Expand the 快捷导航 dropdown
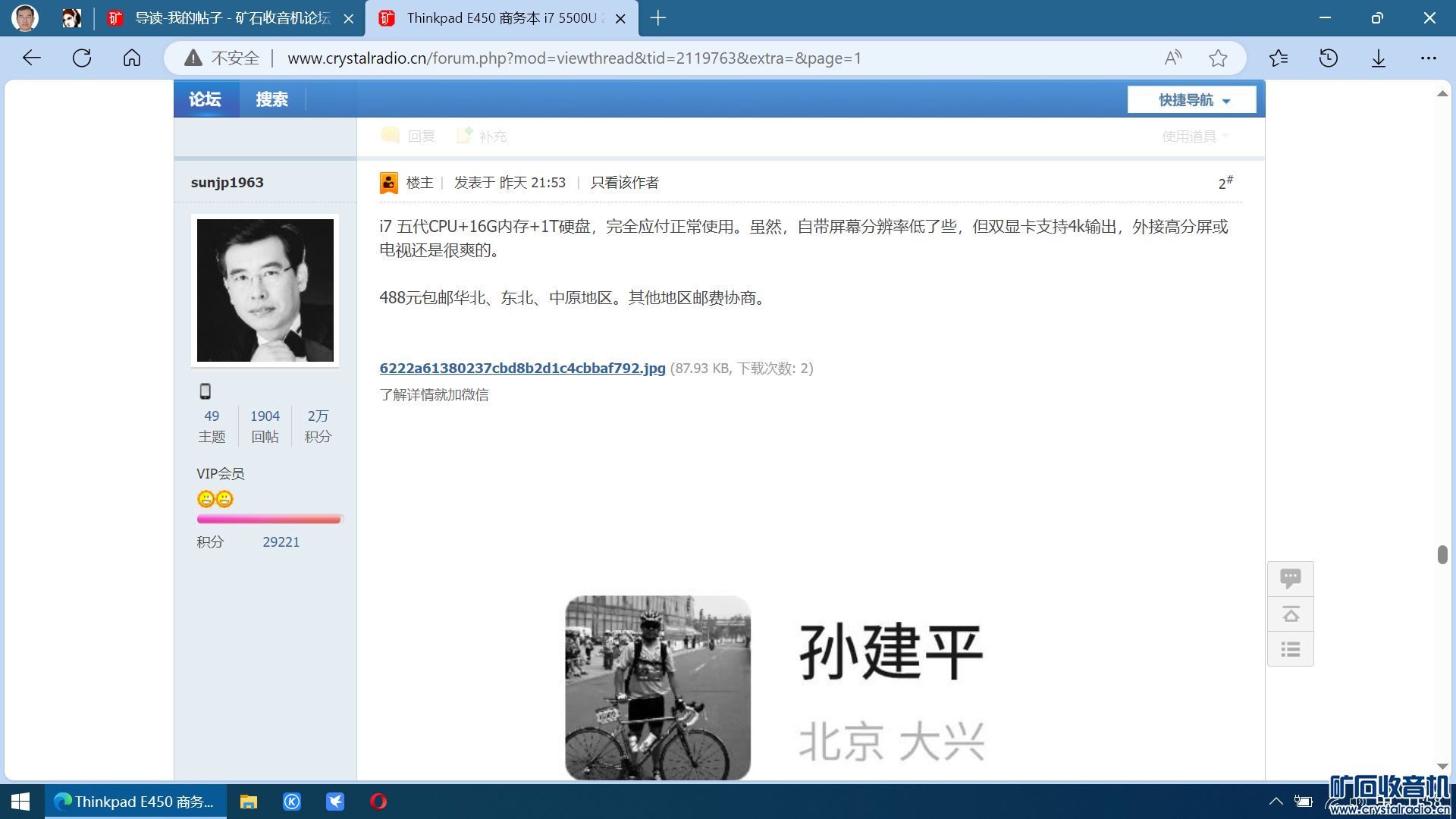This screenshot has width=1456, height=819. (1192, 100)
